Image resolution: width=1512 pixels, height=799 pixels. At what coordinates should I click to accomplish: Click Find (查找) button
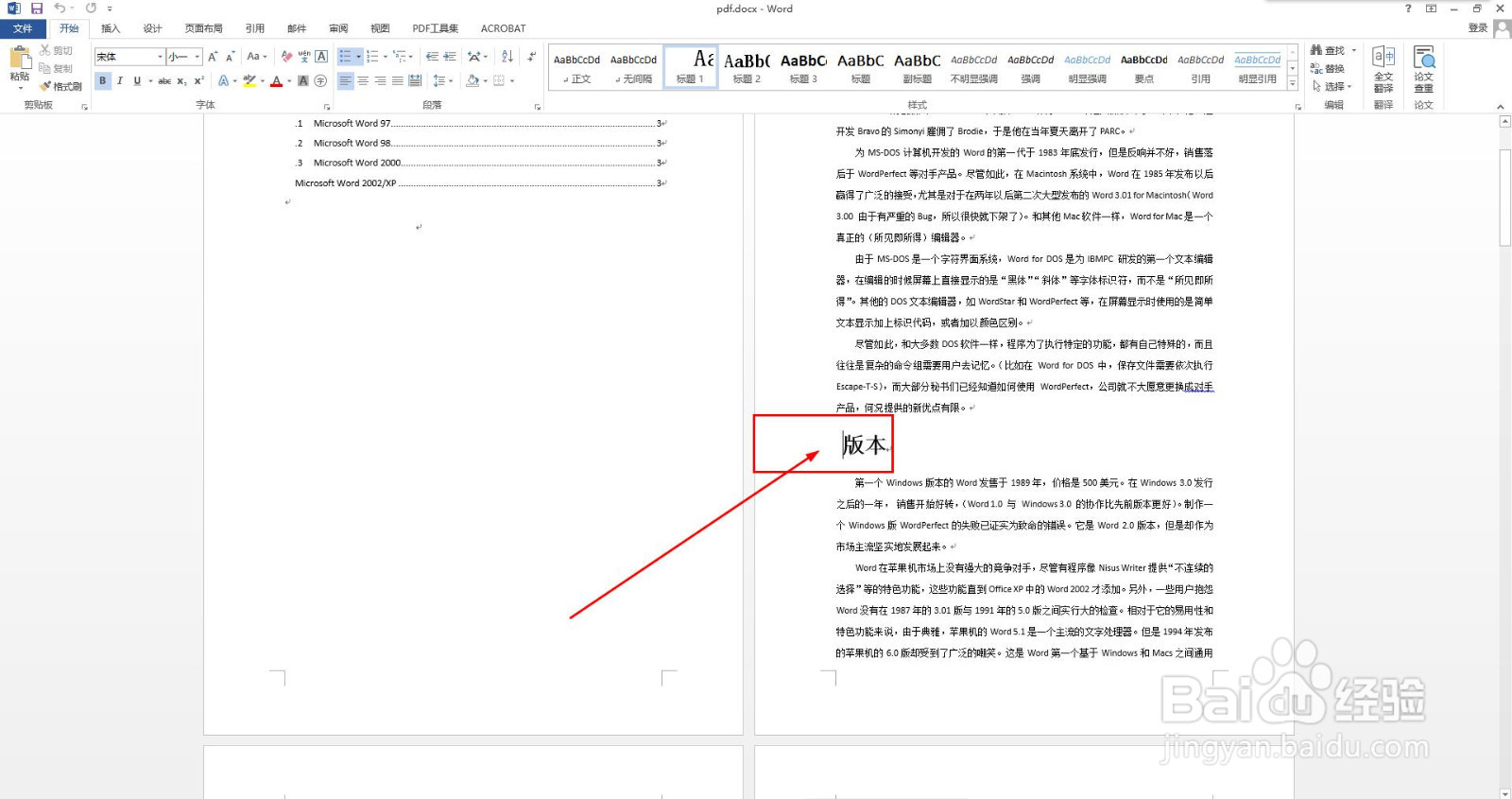click(x=1329, y=50)
